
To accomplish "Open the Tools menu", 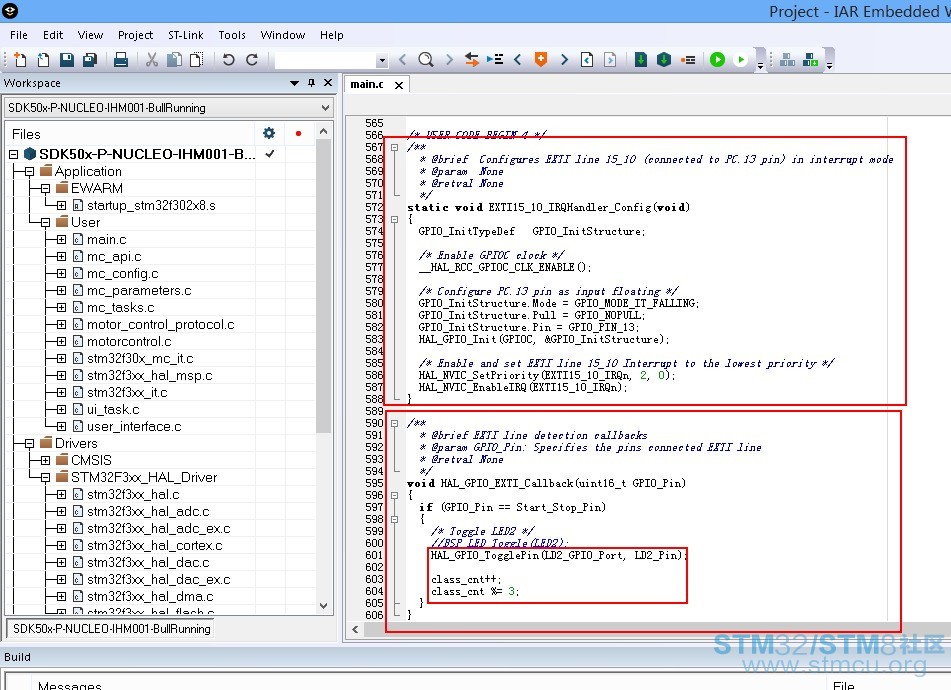I will click(x=232, y=35).
